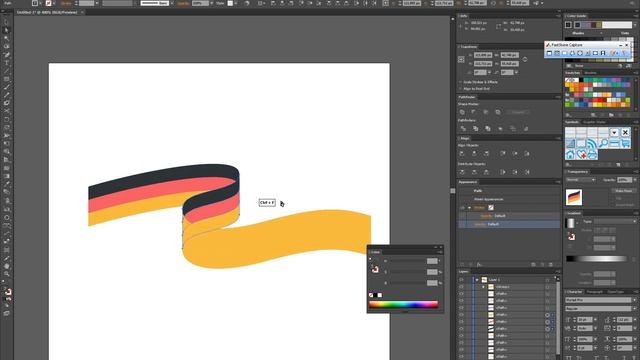Click the color spectrum bar in Color panel
The width and height of the screenshot is (640, 360).
pyautogui.click(x=403, y=304)
